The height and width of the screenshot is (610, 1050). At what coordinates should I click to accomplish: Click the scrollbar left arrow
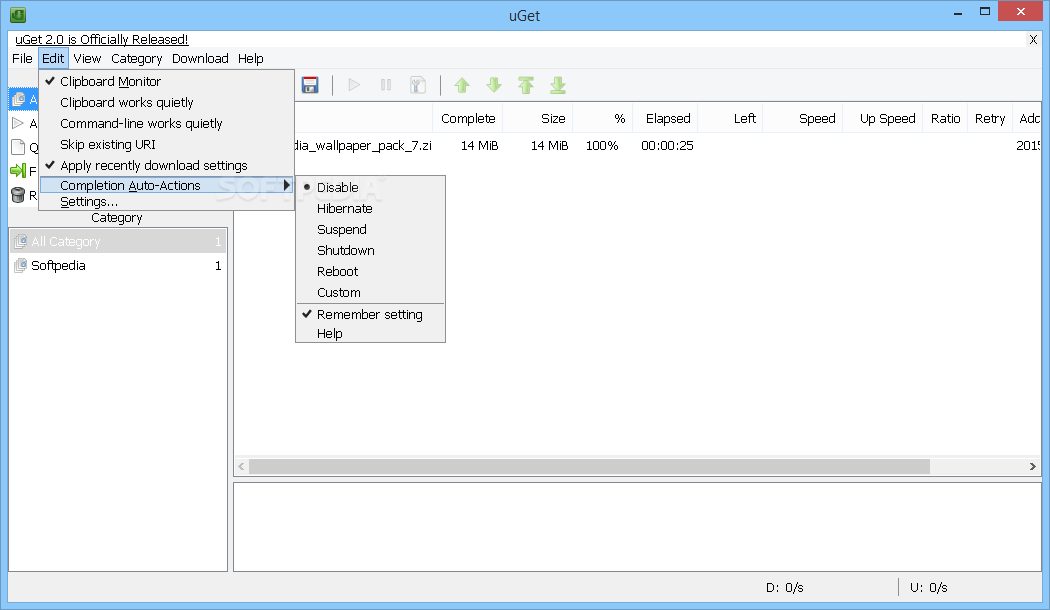[242, 467]
